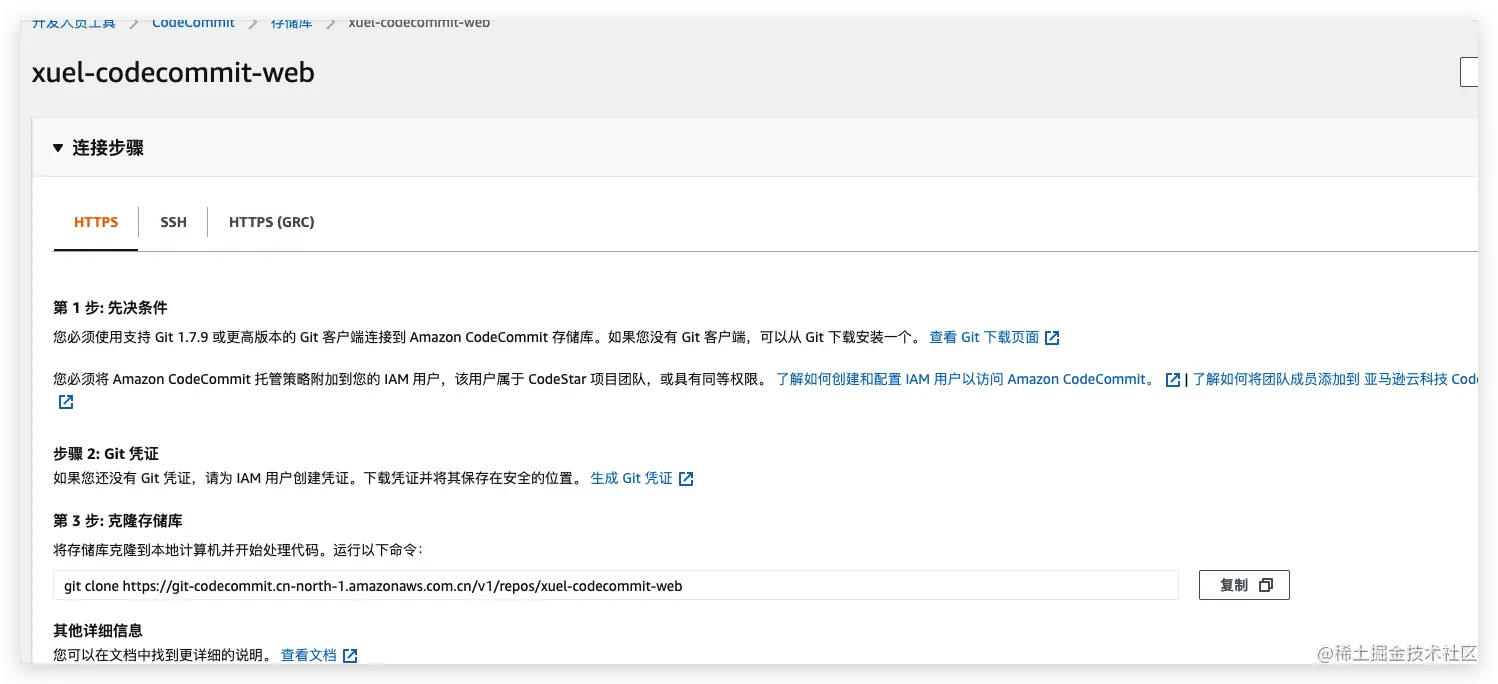The height and width of the screenshot is (684, 1498).
Task: Click external-link icon below the IAM paragraph
Action: pyautogui.click(x=66, y=402)
